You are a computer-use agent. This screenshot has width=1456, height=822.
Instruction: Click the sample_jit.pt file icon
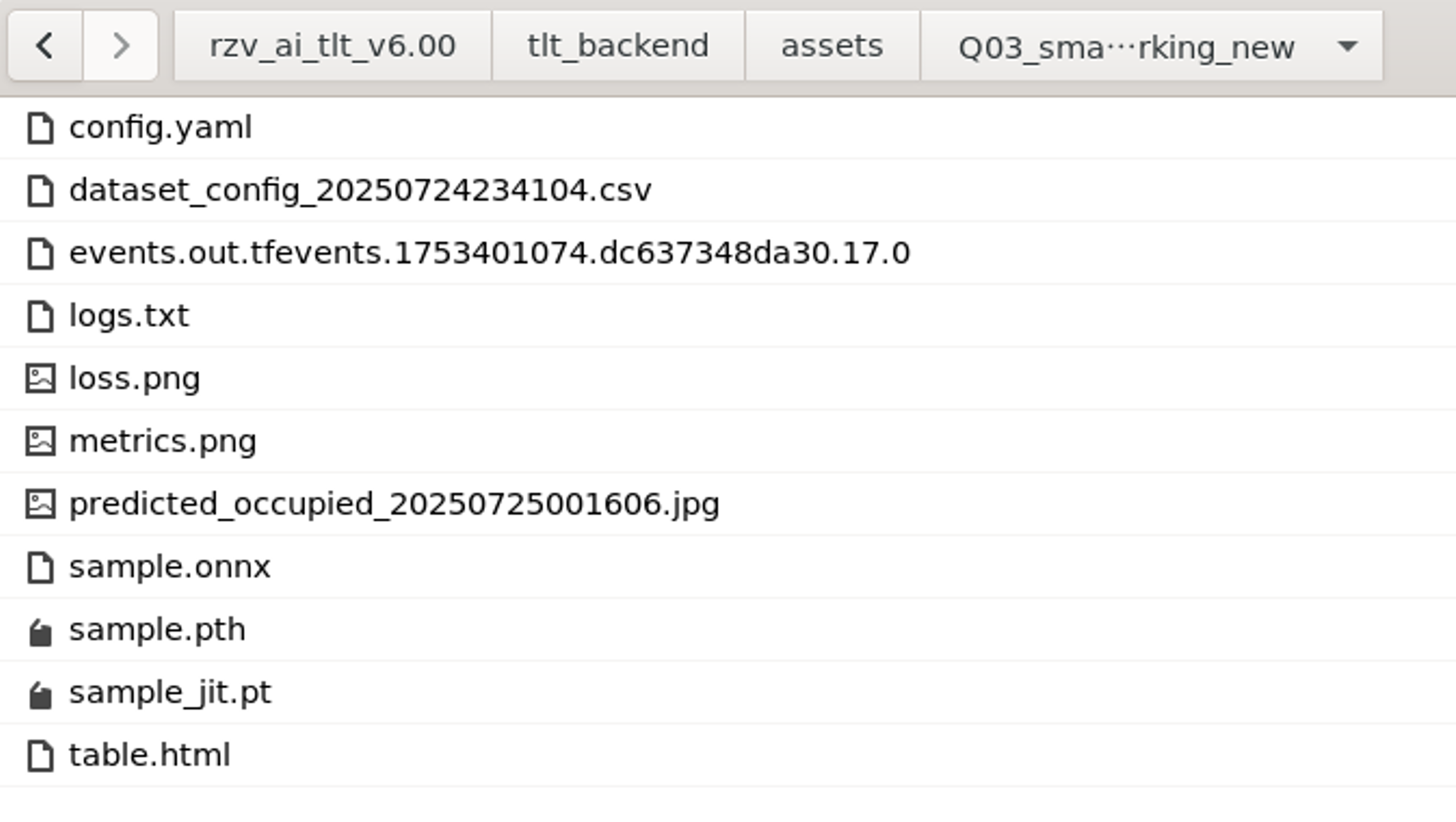[40, 695]
